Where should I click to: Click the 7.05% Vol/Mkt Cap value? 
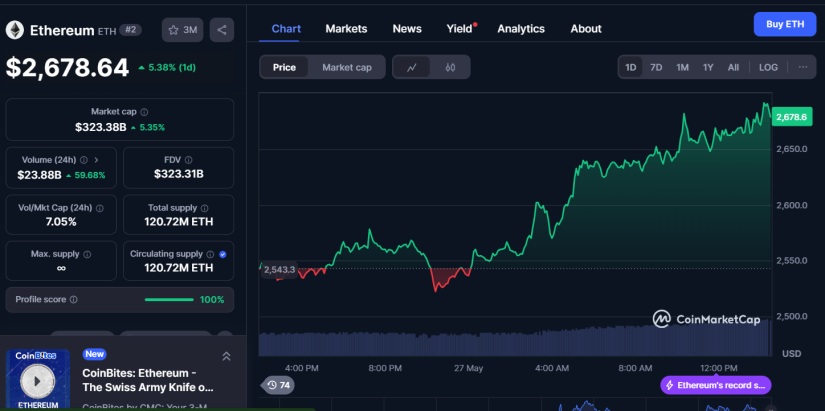tap(61, 222)
